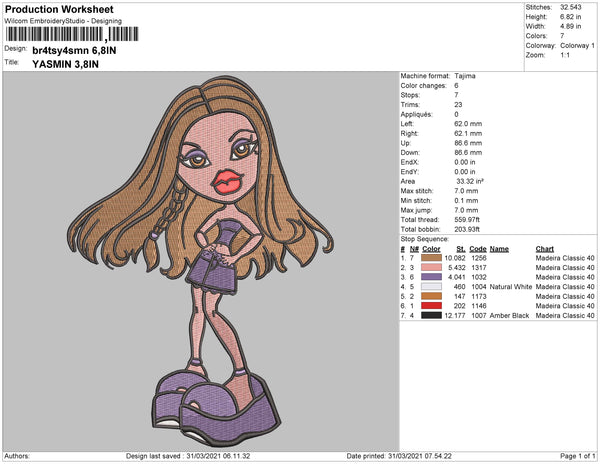Click 'Madeira Classic 40' in the 1256 row
600x464 pixels.
click(565, 258)
